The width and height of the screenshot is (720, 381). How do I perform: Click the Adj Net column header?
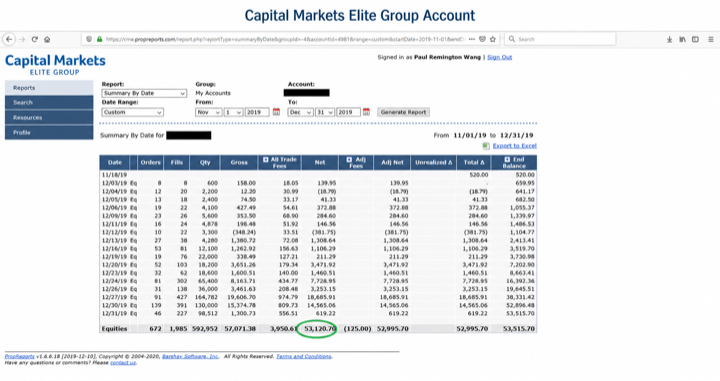(x=392, y=162)
